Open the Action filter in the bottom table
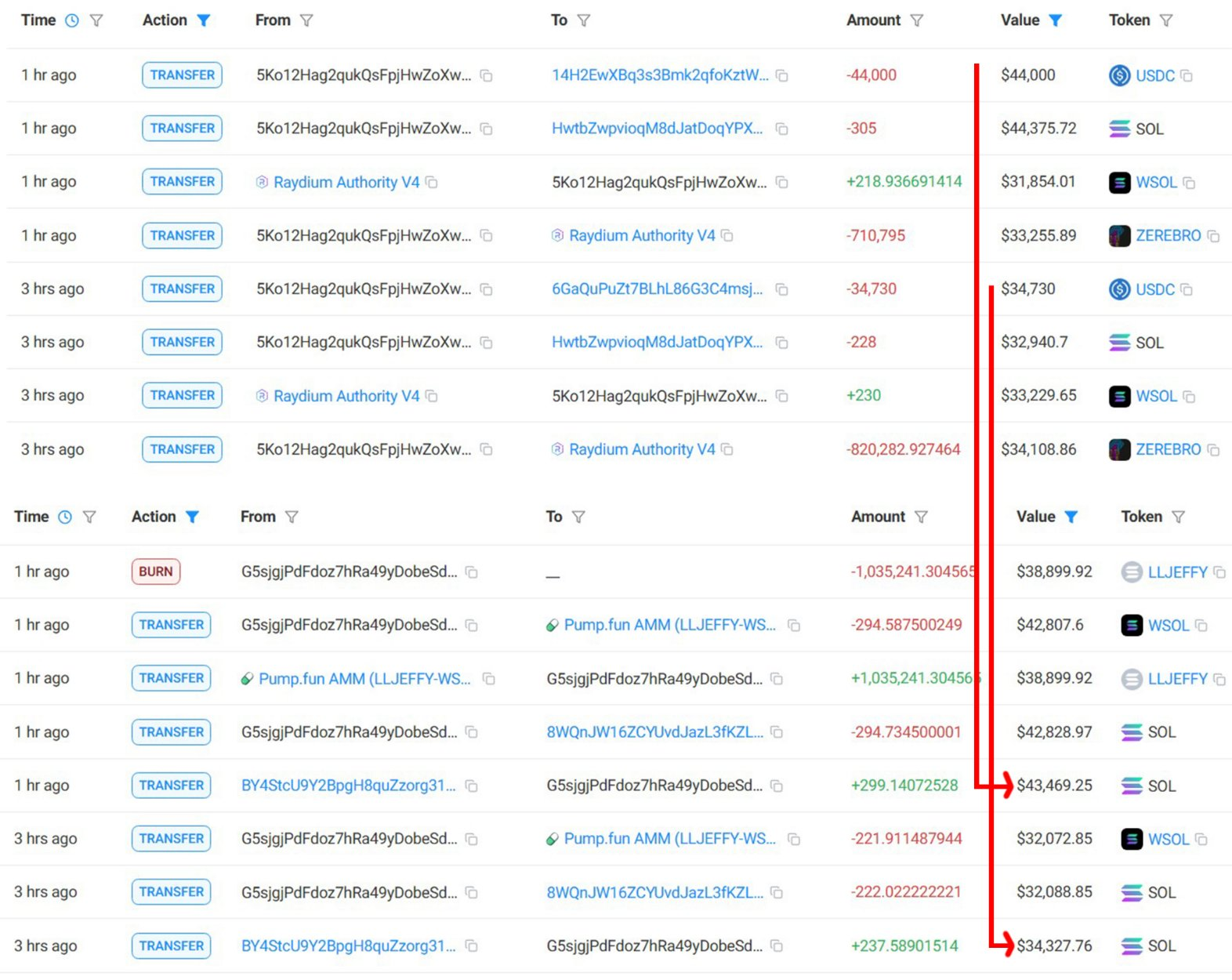This screenshot has width=1232, height=980. [x=192, y=517]
